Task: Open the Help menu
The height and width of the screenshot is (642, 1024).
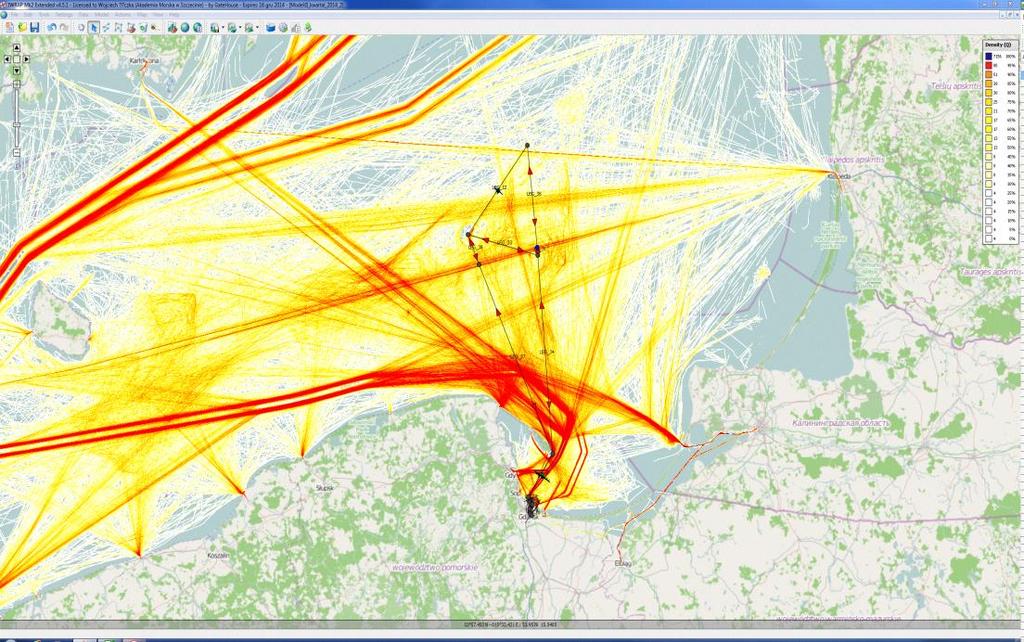Action: 174,14
